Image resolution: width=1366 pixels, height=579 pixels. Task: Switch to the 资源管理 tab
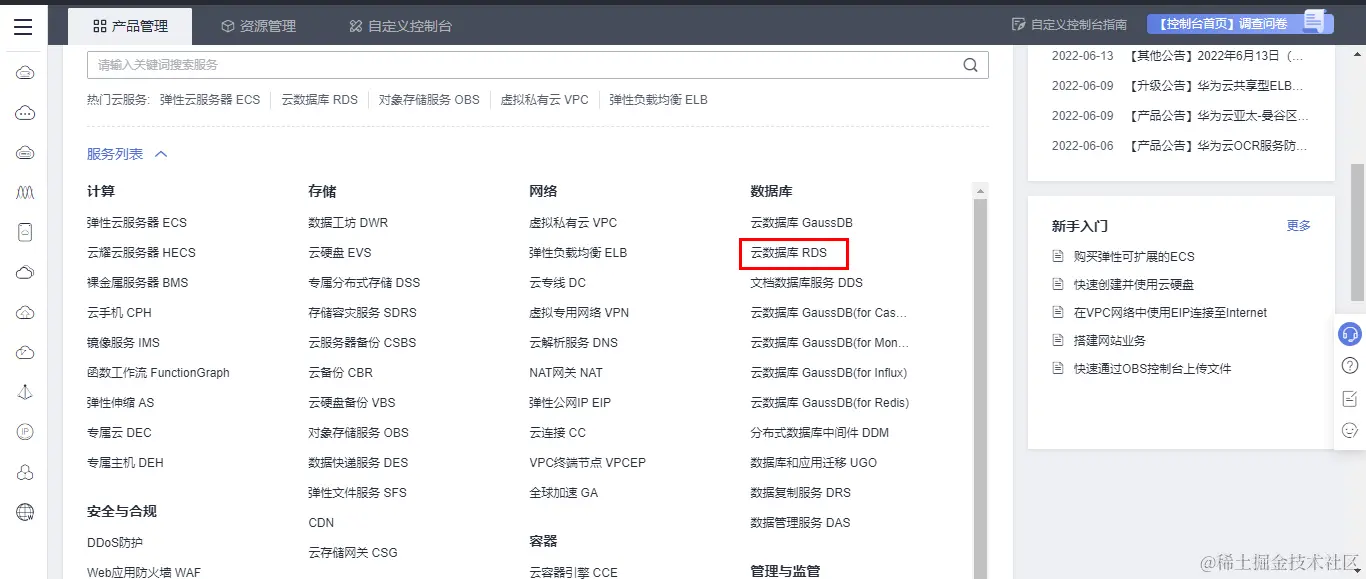pos(258,26)
